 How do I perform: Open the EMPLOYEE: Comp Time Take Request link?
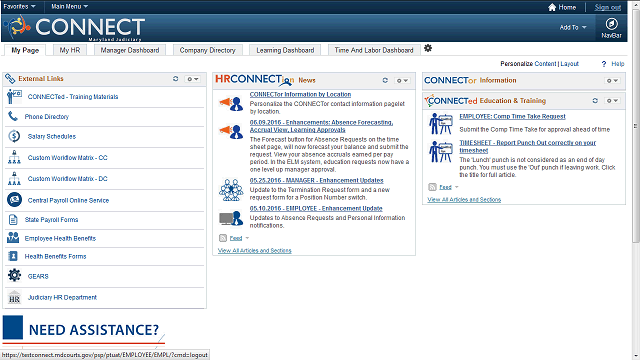pyautogui.click(x=512, y=116)
